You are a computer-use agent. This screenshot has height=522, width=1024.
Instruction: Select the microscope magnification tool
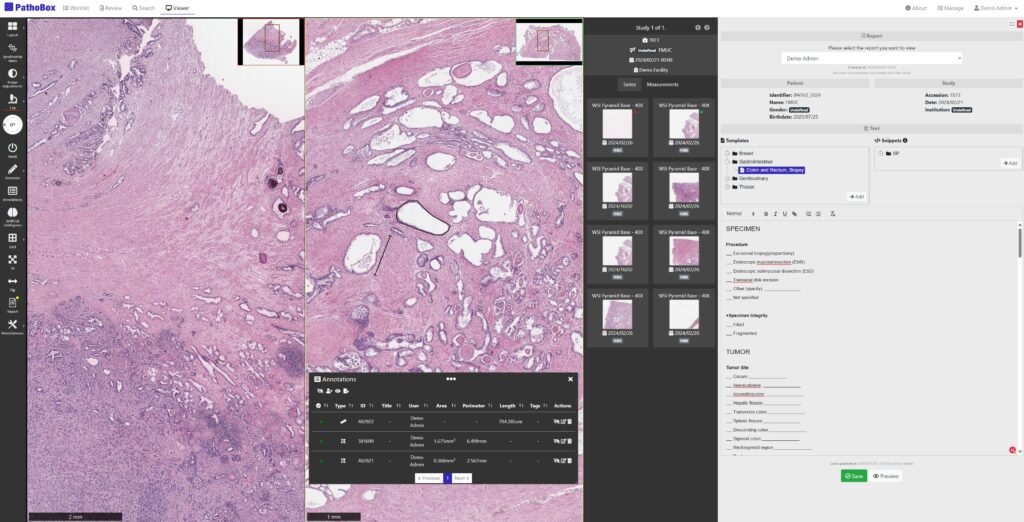[x=12, y=101]
